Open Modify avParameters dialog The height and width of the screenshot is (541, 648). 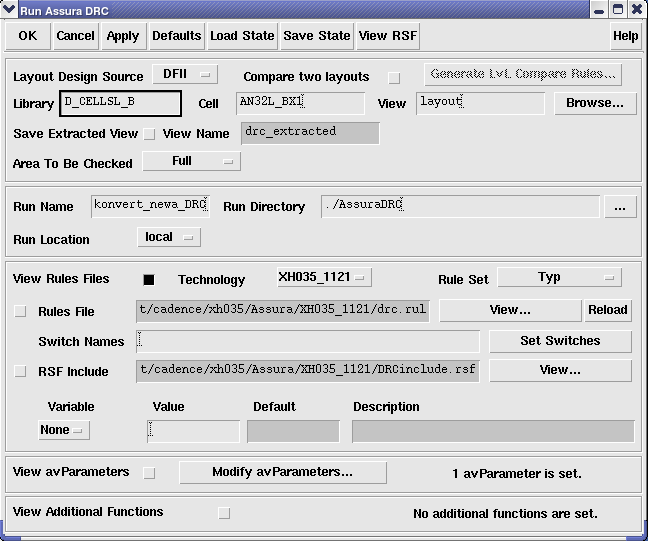[283, 472]
